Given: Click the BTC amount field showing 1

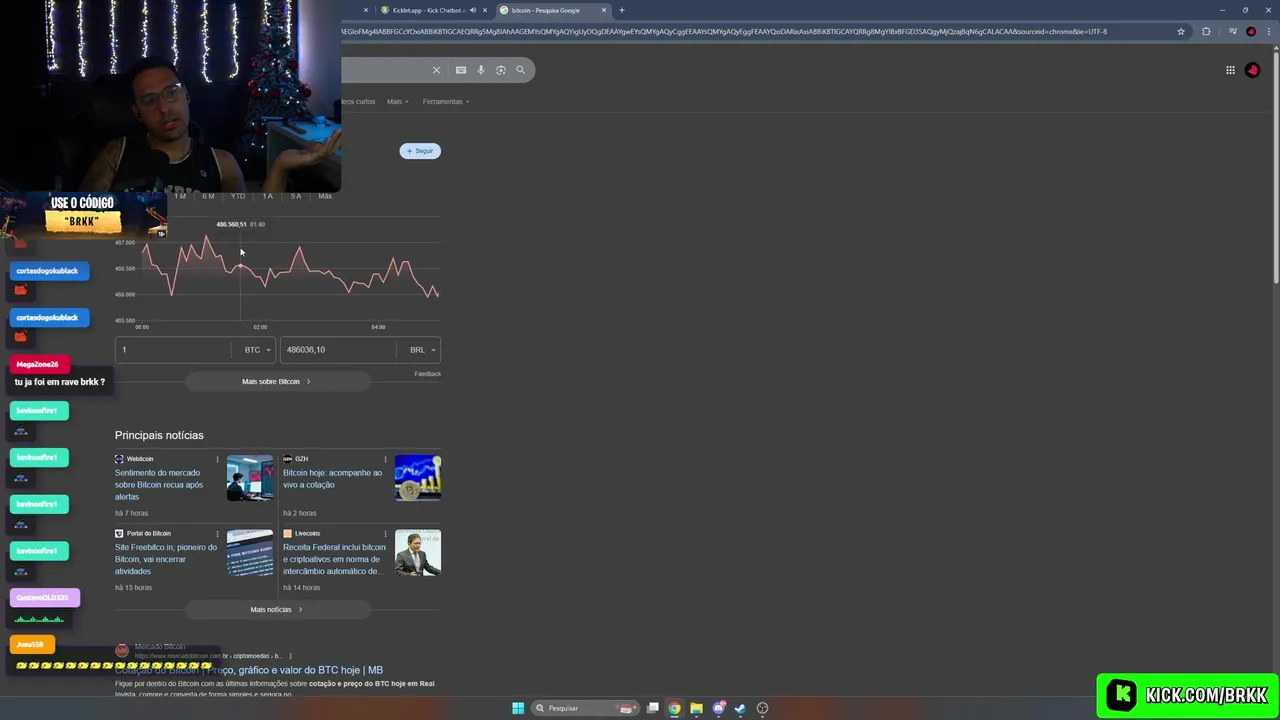Looking at the screenshot, I should click(175, 350).
